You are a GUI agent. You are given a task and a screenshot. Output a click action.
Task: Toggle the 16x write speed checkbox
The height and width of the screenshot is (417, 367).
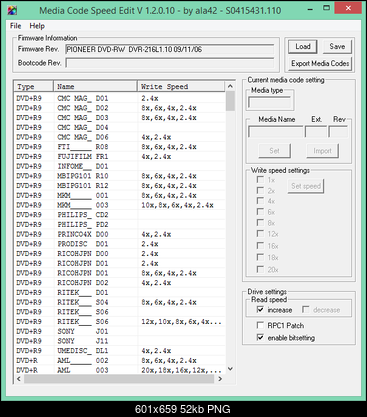point(260,246)
